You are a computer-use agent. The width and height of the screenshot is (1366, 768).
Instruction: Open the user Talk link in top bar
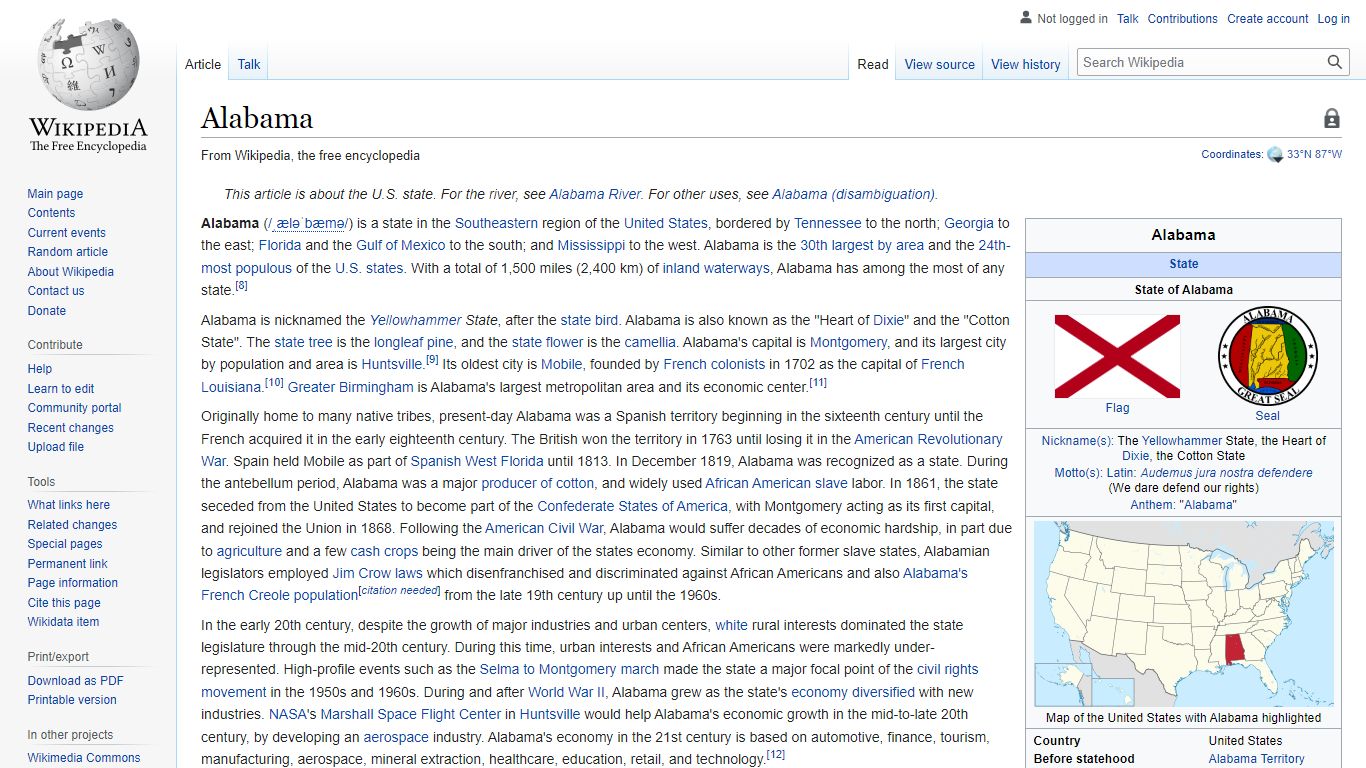[1128, 19]
